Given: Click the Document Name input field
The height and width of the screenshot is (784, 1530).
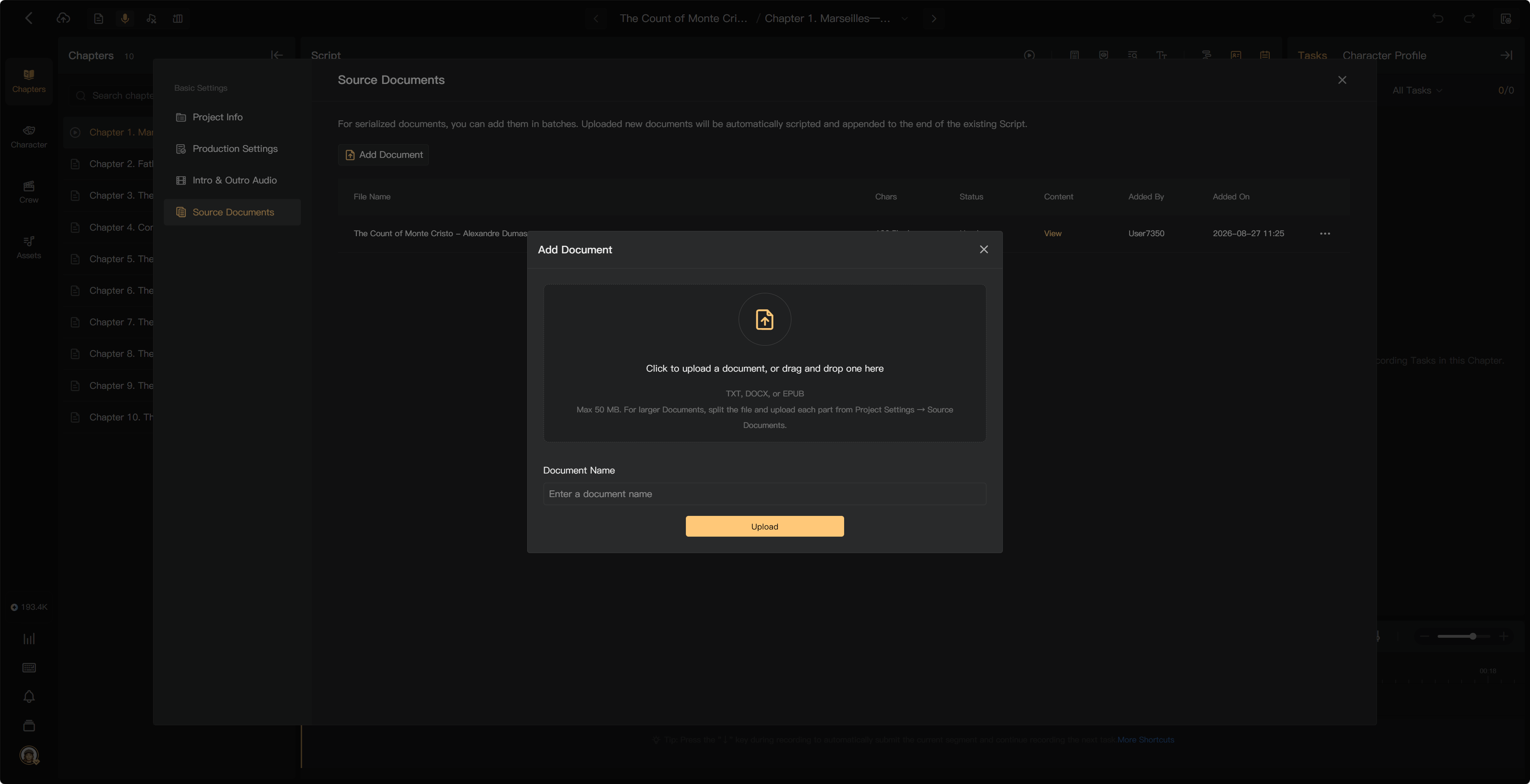Looking at the screenshot, I should [765, 493].
